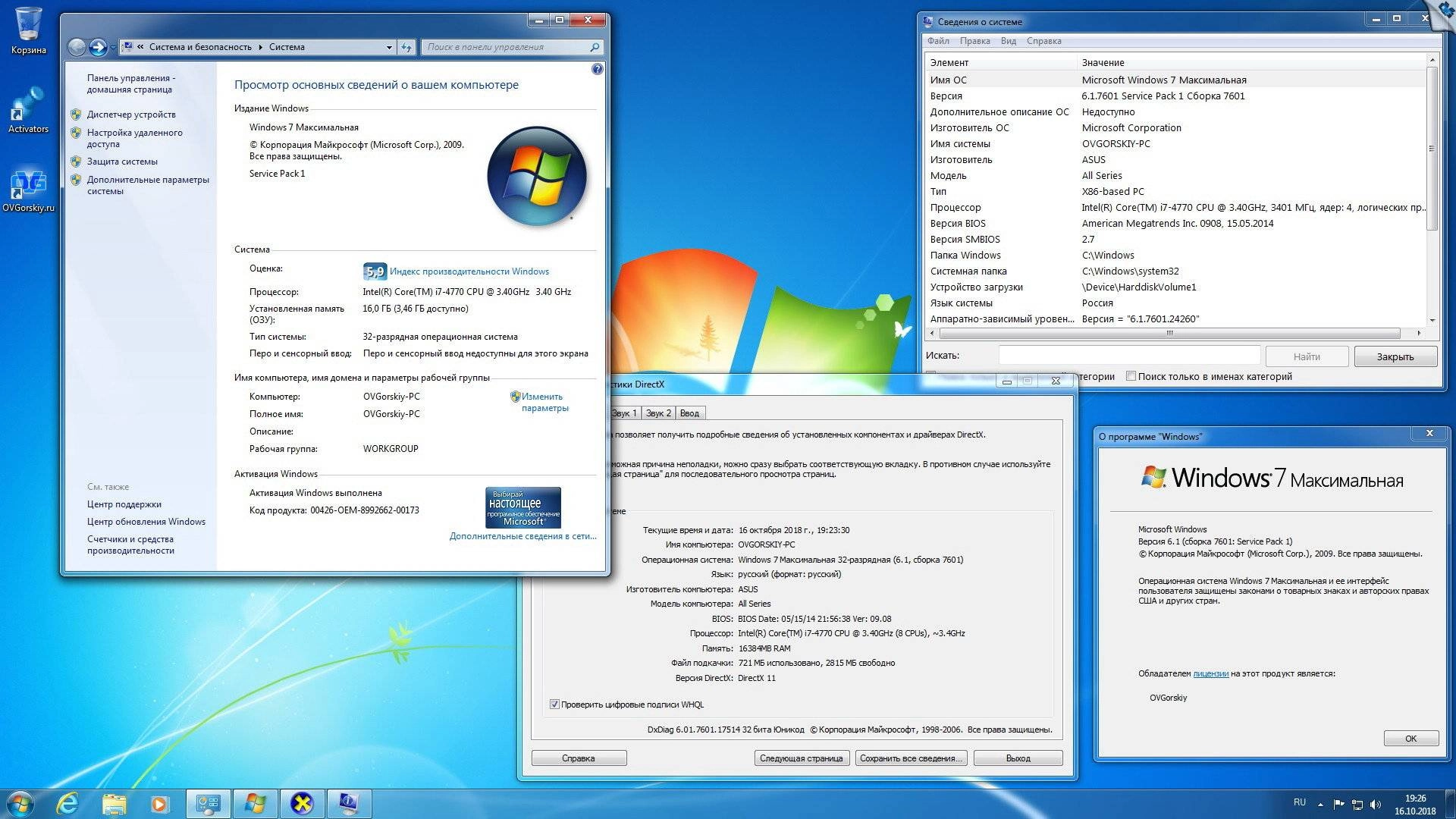Toggle the WHQL digital signatures checkbox
1456x819 pixels.
pos(554,704)
